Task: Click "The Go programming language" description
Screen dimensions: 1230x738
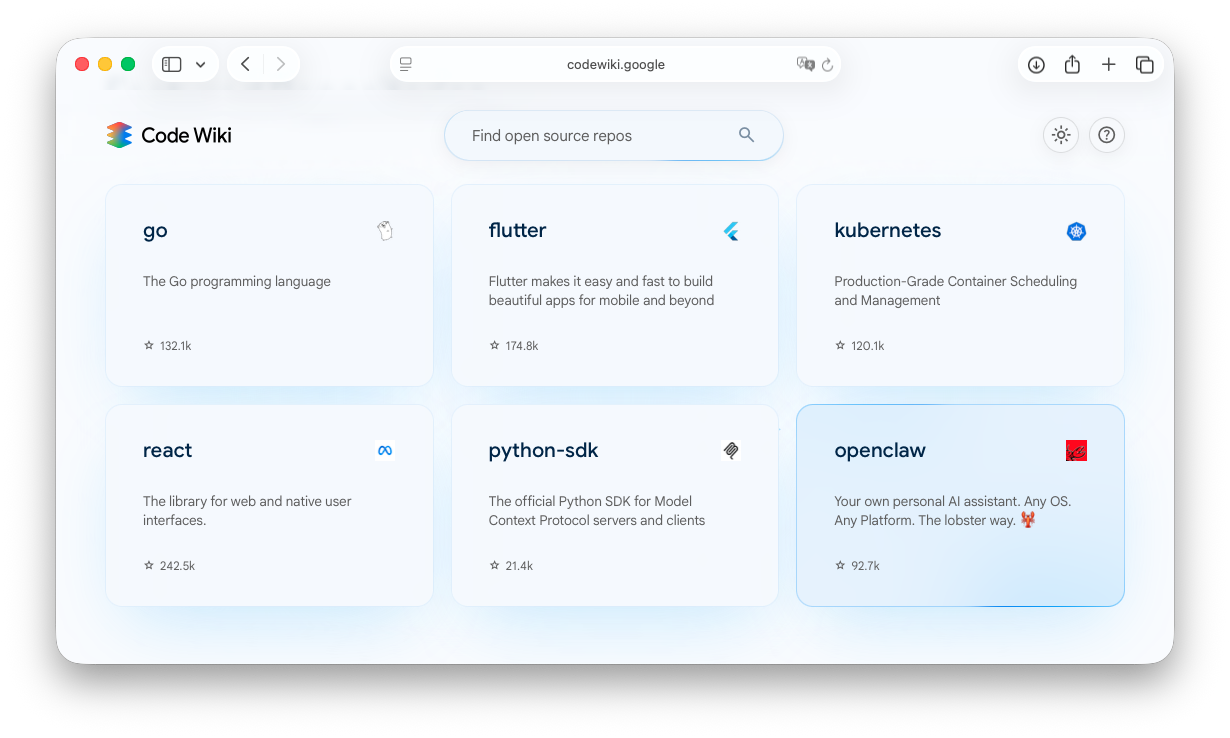Action: click(237, 281)
